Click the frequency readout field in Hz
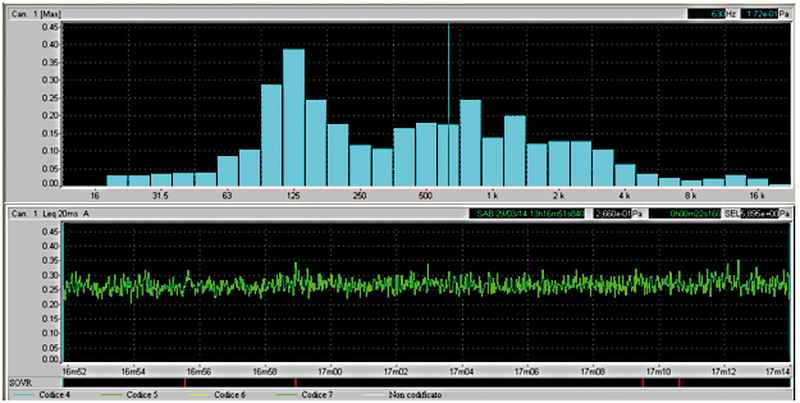800x403 pixels. coord(706,14)
